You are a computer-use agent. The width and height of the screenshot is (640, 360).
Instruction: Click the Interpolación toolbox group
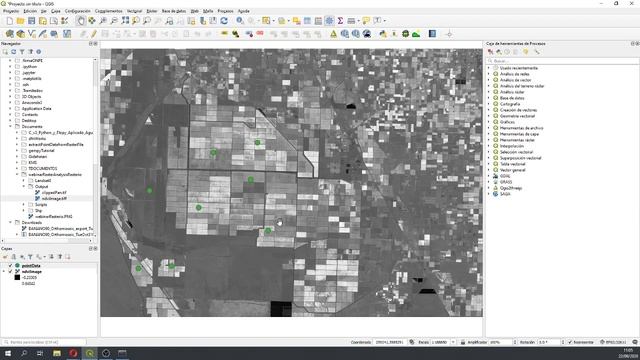[511, 146]
